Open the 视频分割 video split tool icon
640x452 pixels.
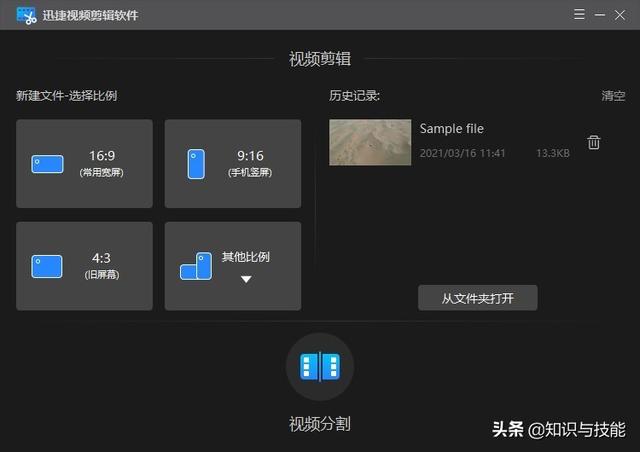[x=320, y=367]
